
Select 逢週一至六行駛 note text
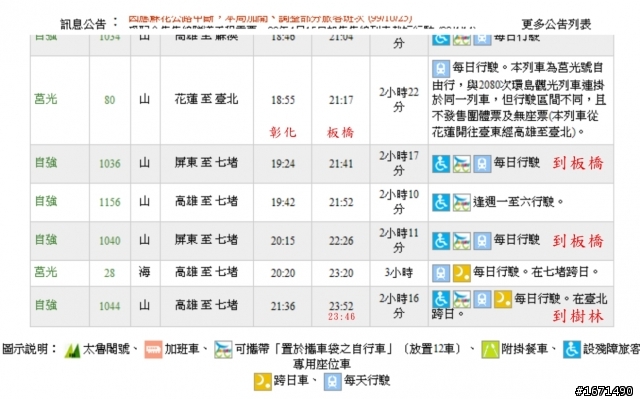[x=518, y=202]
